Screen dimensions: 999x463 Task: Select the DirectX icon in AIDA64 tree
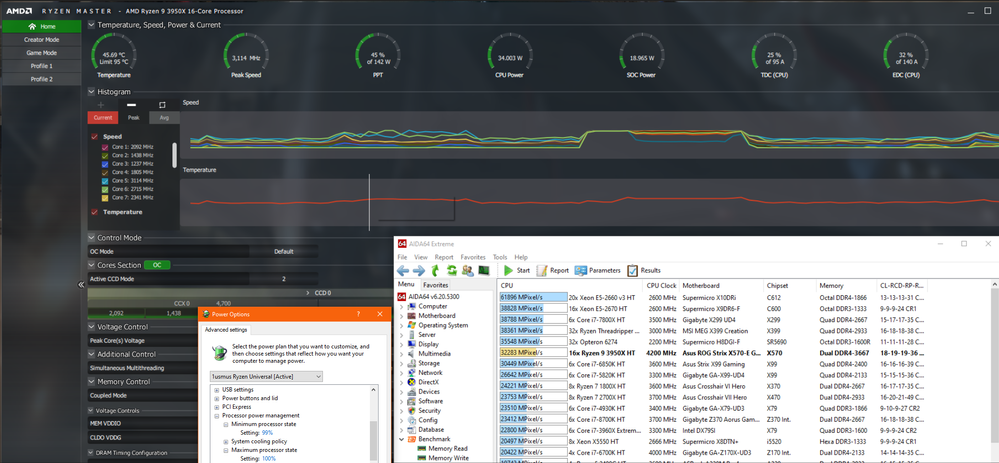click(412, 382)
